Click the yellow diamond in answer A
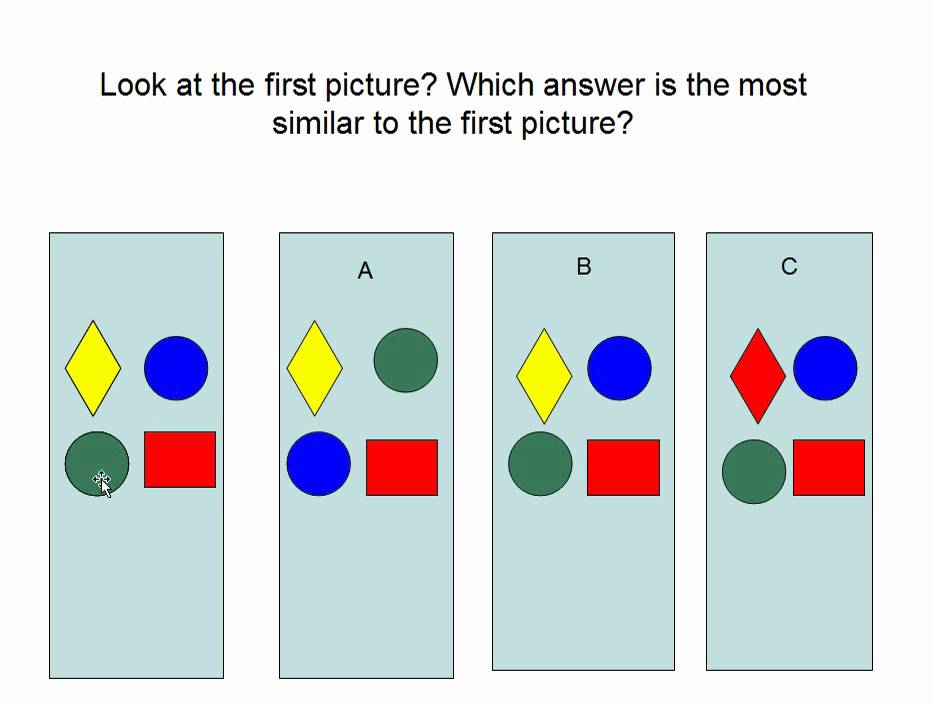 click(315, 368)
